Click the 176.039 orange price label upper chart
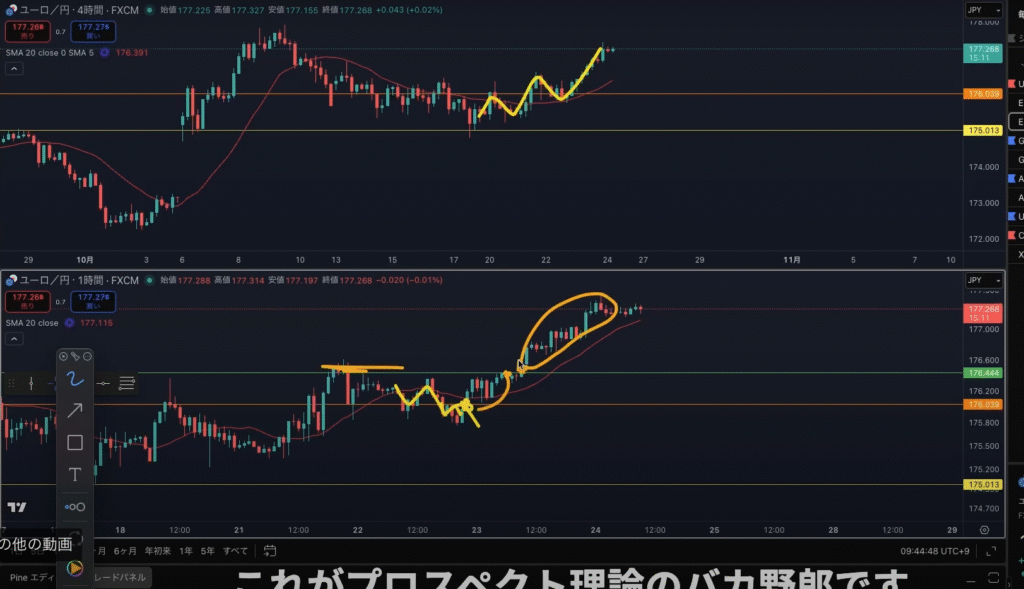Viewport: 1024px width, 589px height. pos(981,94)
